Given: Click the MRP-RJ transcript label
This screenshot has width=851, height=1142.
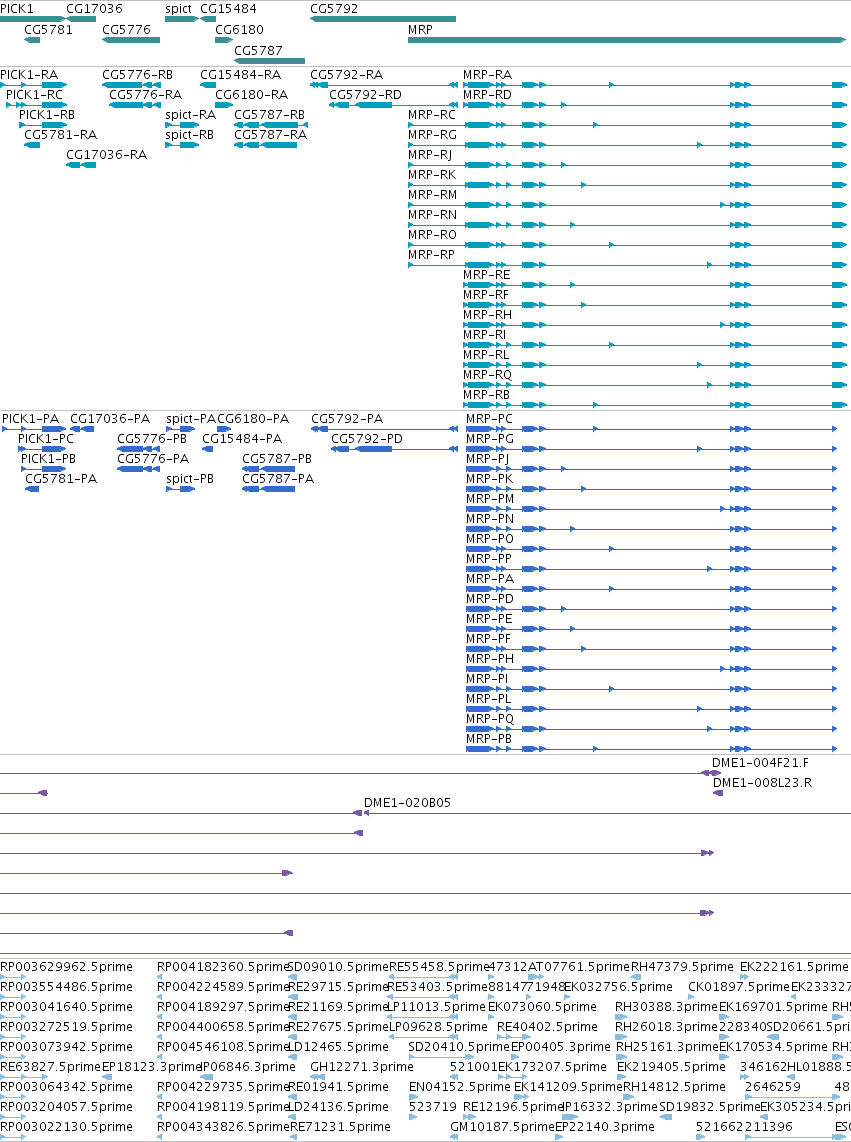Looking at the screenshot, I should (430, 155).
